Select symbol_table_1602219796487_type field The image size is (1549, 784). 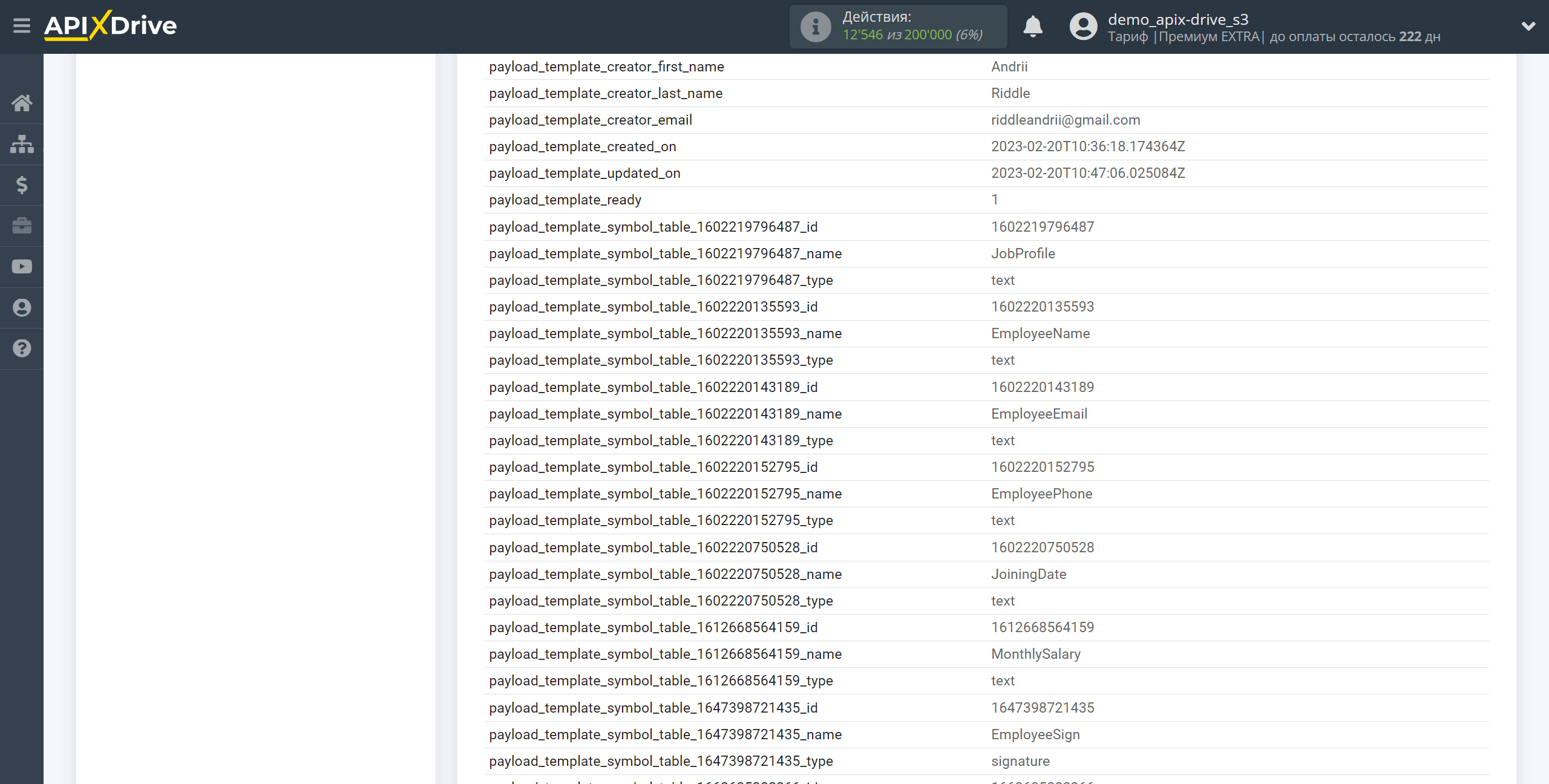point(661,280)
